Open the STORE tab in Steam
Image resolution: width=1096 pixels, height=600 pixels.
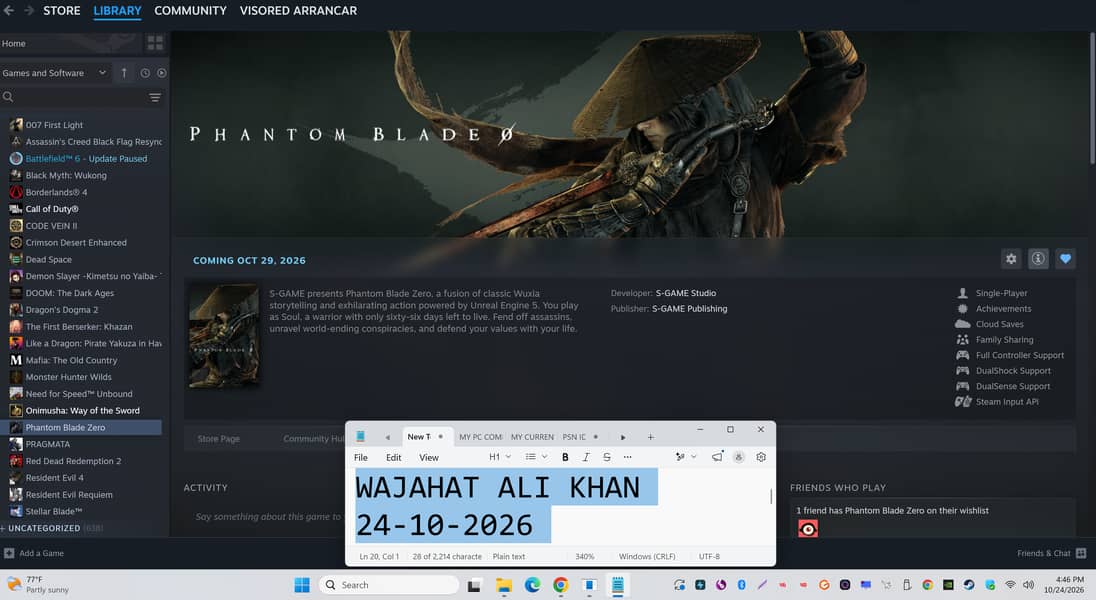[x=62, y=10]
